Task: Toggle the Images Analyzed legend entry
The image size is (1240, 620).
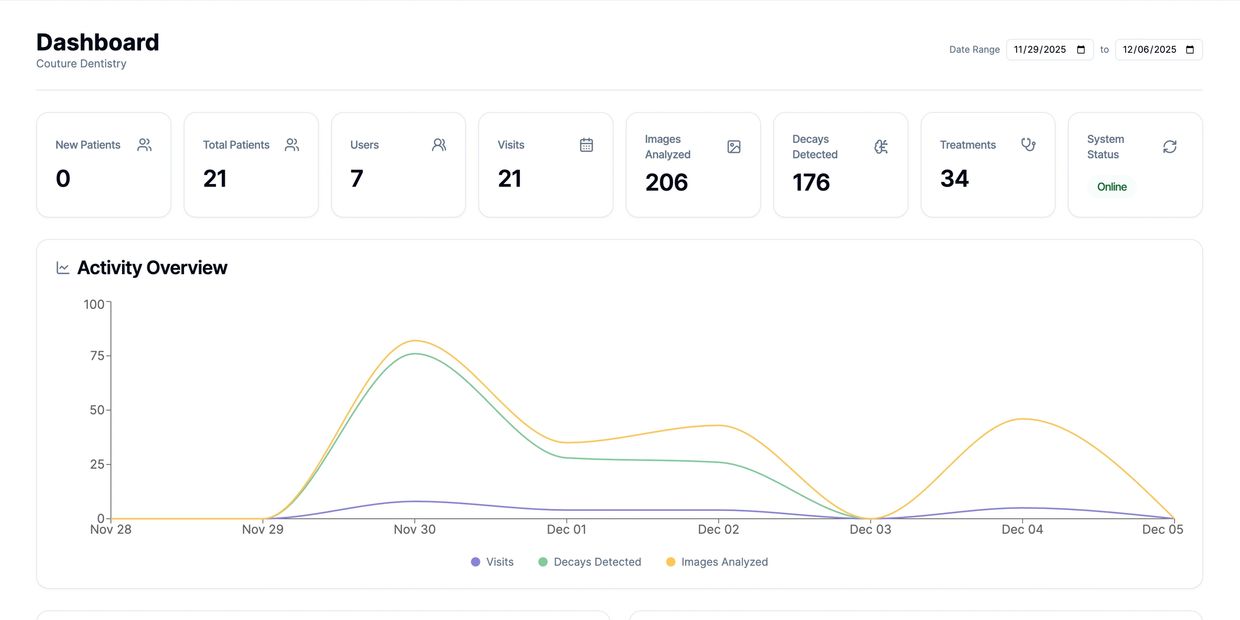Action: click(x=717, y=562)
